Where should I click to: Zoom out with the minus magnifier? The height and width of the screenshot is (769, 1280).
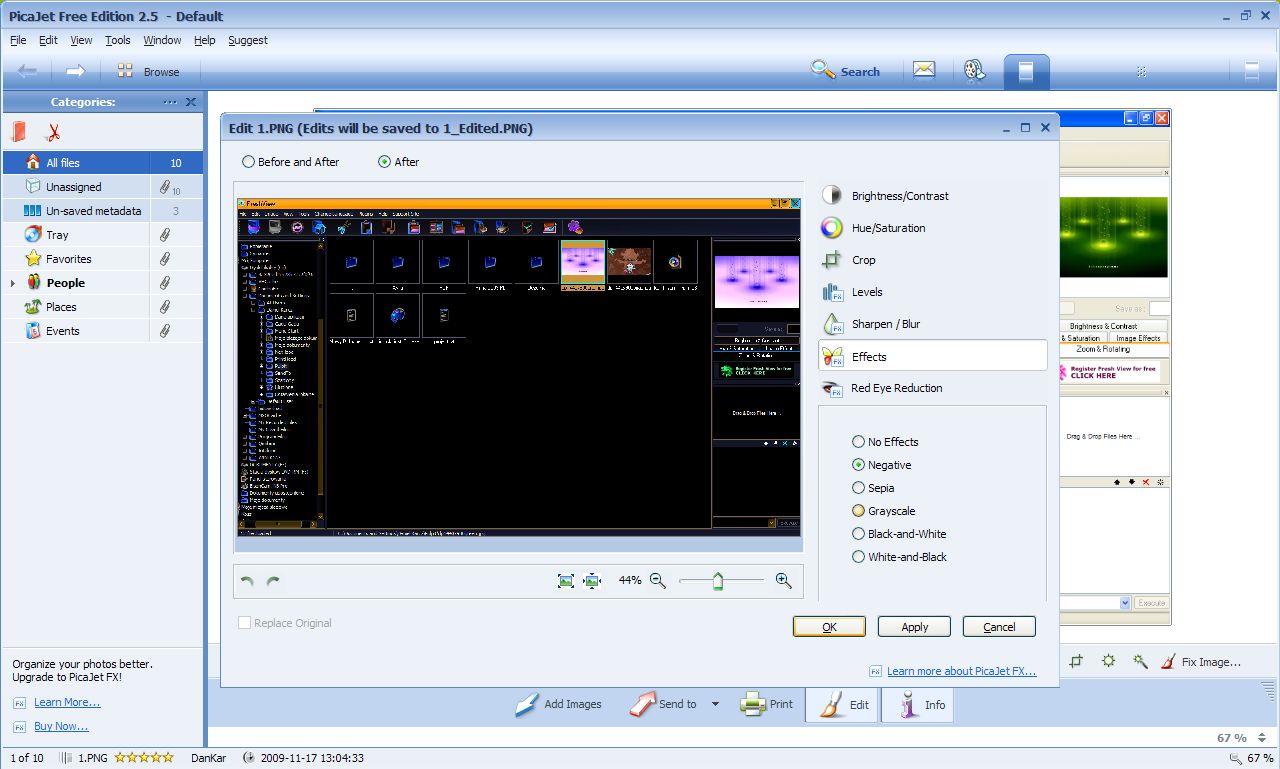(x=658, y=580)
